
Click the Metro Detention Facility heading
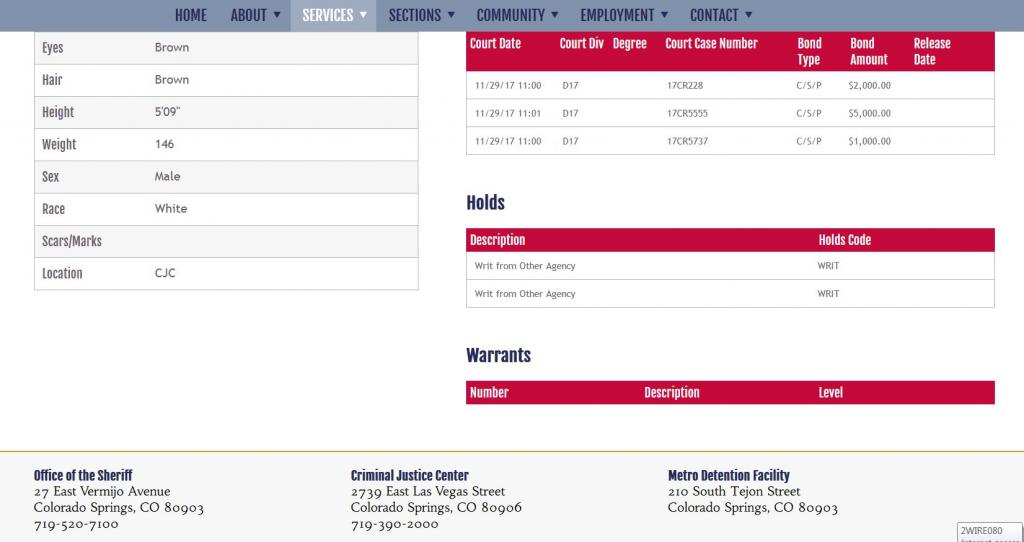click(728, 475)
